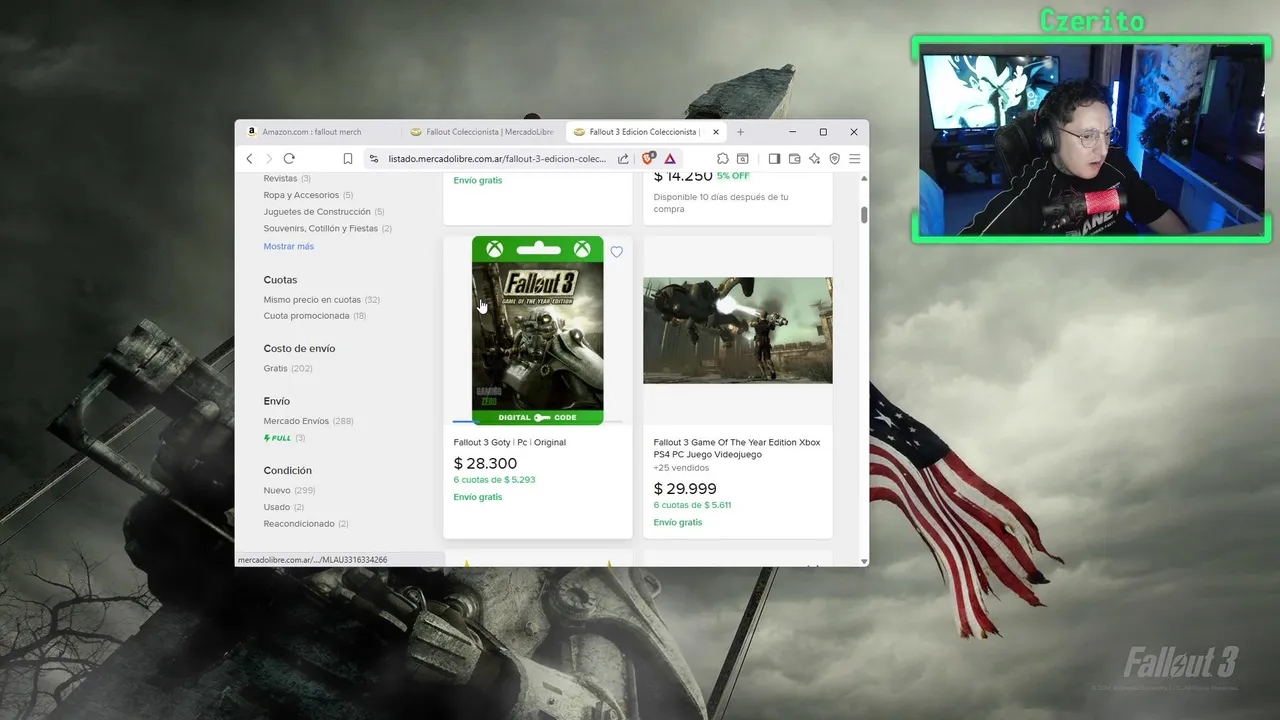Click the webcam overlay video
This screenshot has height=720, width=1280.
(x=1091, y=140)
